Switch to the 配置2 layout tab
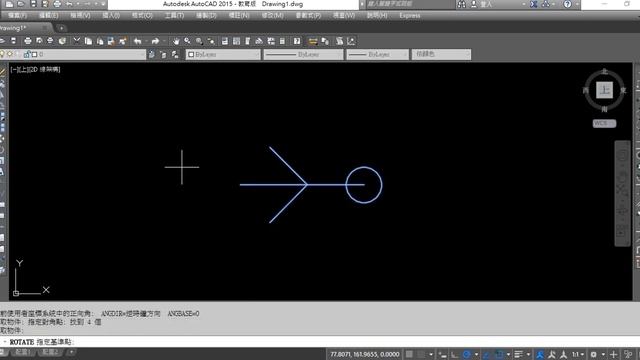The height and width of the screenshot is (360, 640). point(50,352)
